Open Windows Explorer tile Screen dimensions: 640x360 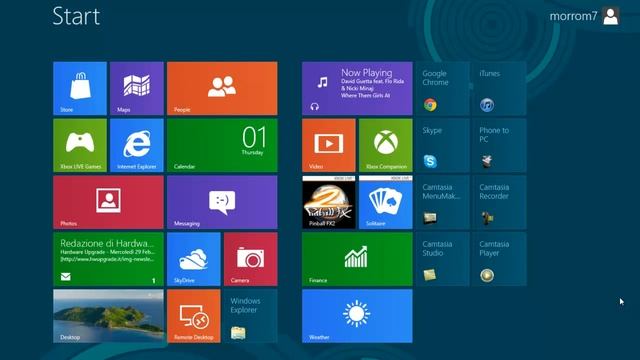coord(251,316)
